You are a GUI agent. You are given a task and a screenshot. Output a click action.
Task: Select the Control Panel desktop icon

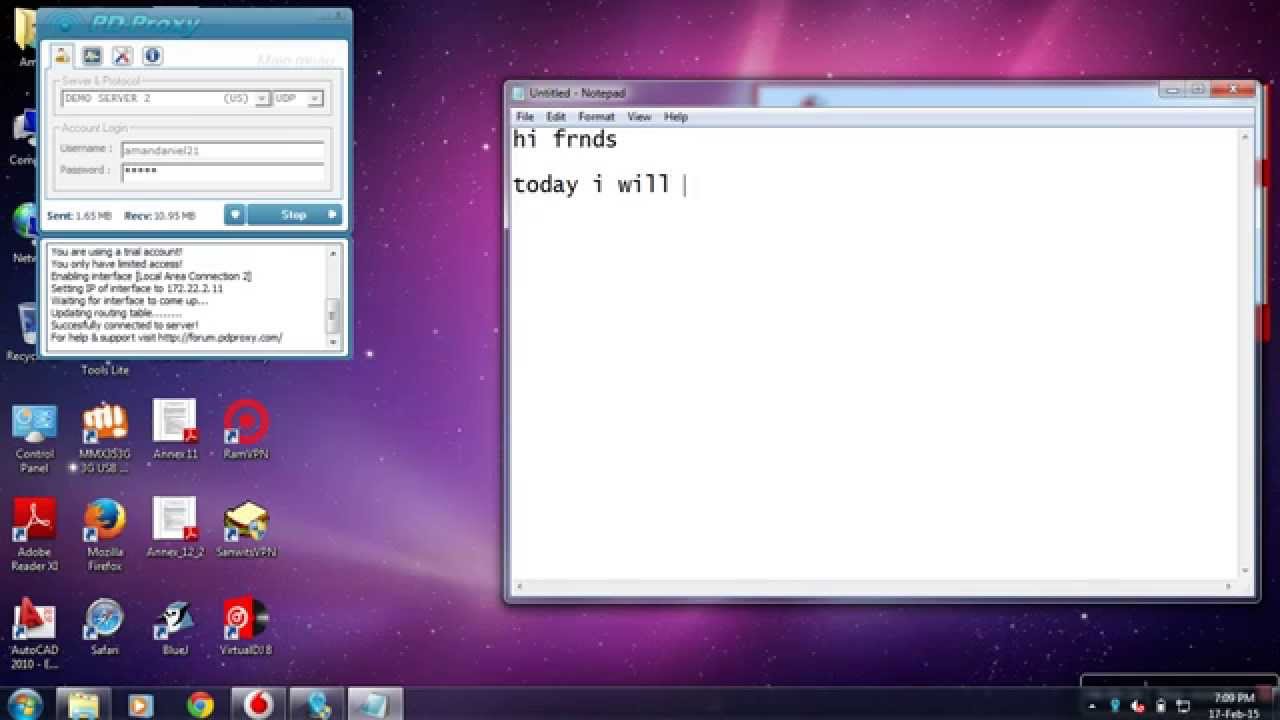coord(34,437)
